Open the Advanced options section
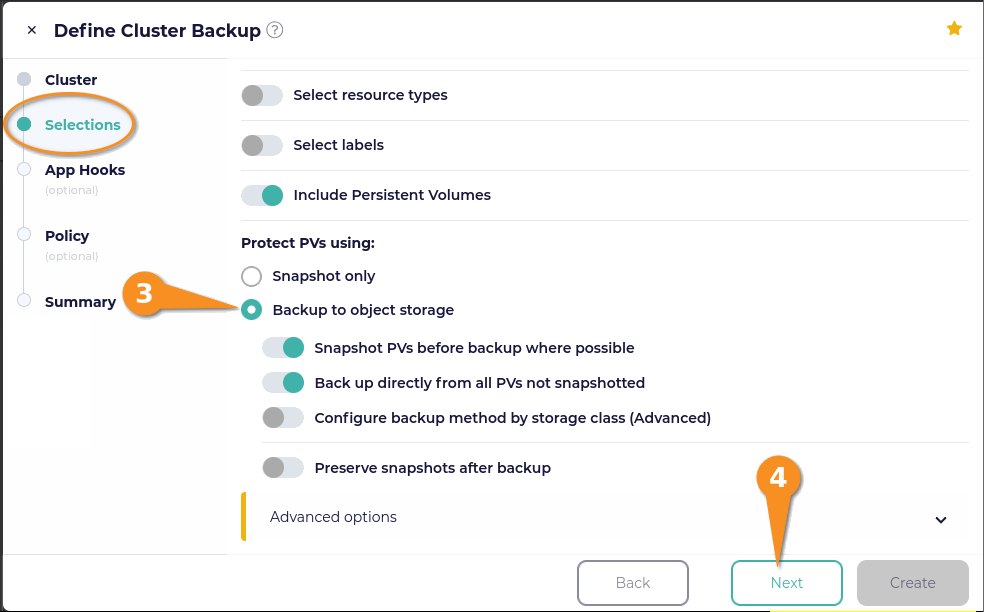This screenshot has width=984, height=612. 605,517
